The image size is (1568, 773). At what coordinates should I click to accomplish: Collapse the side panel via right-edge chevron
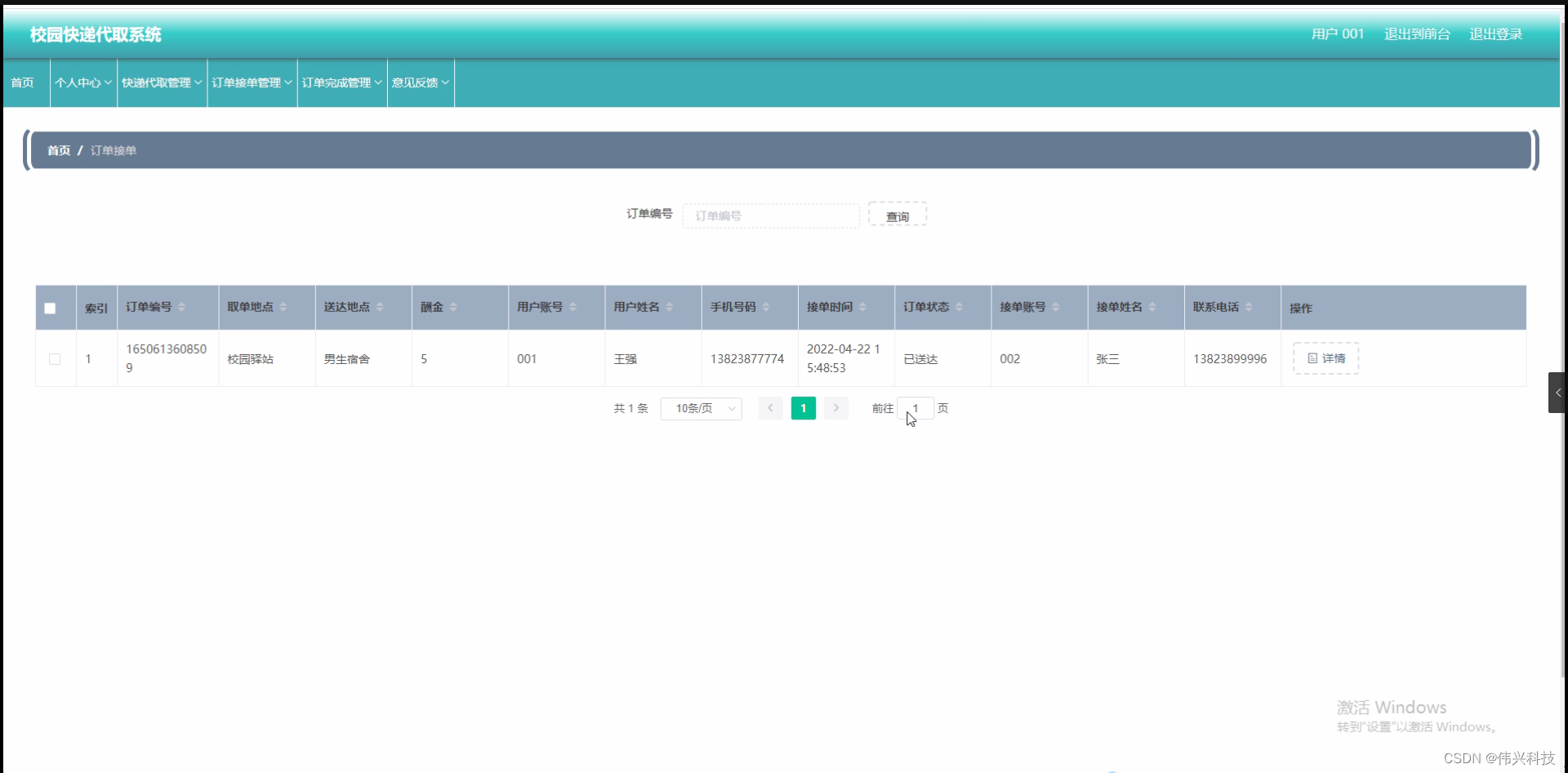click(1558, 393)
